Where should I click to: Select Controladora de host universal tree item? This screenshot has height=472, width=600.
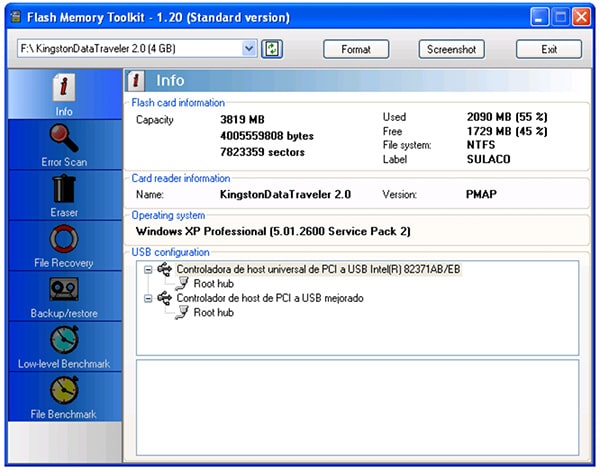[318, 269]
